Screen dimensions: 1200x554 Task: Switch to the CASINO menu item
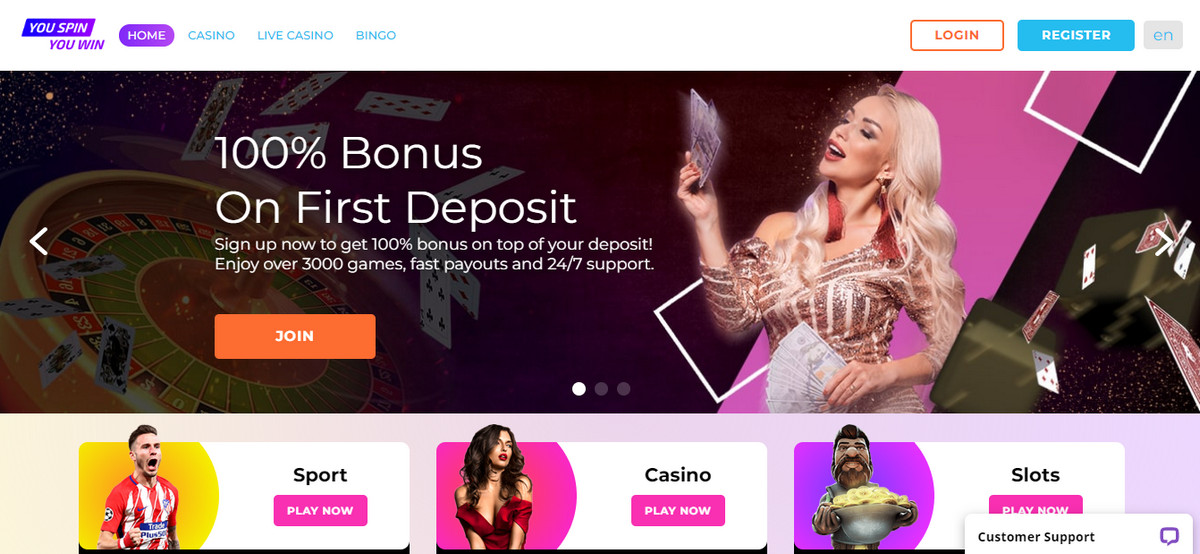[x=211, y=35]
